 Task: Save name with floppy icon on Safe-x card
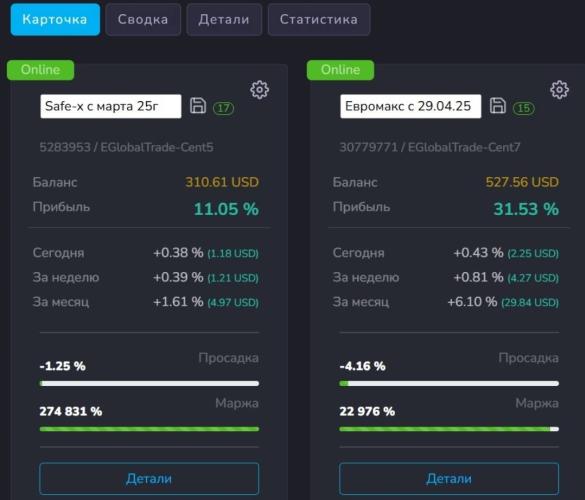point(198,106)
